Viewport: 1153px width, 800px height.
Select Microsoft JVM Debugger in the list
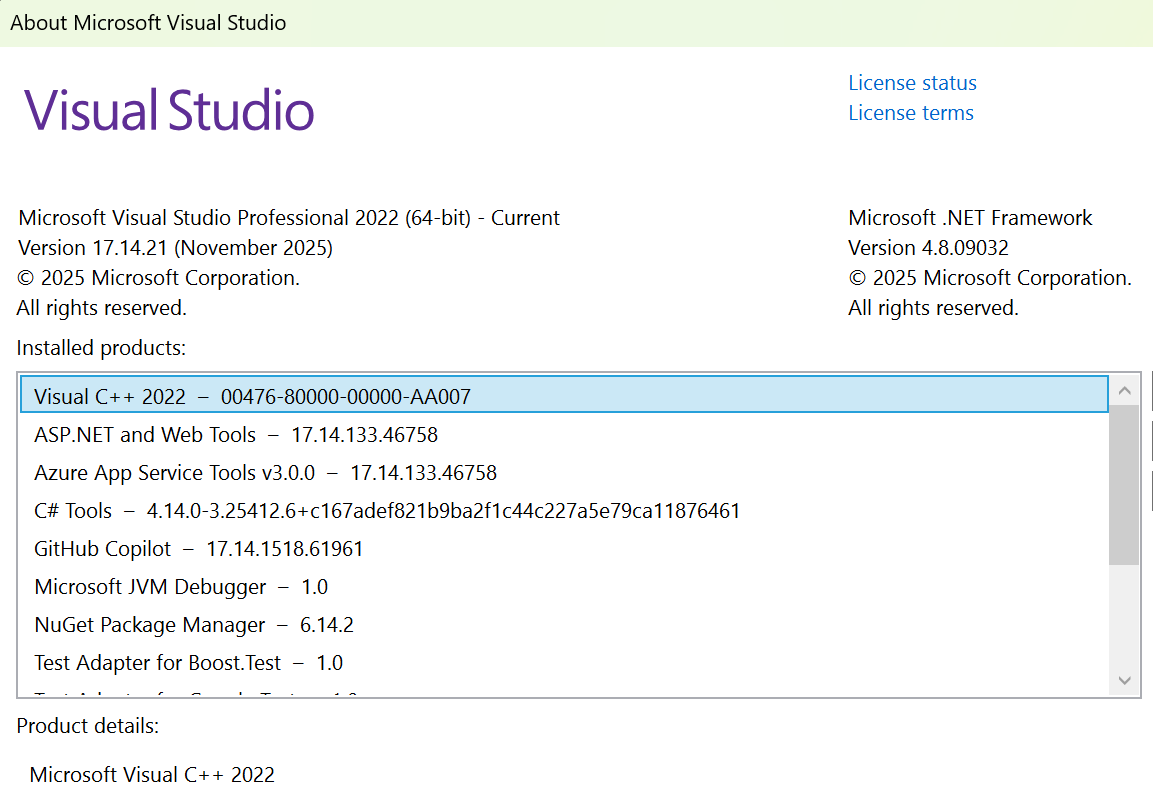tap(181, 586)
